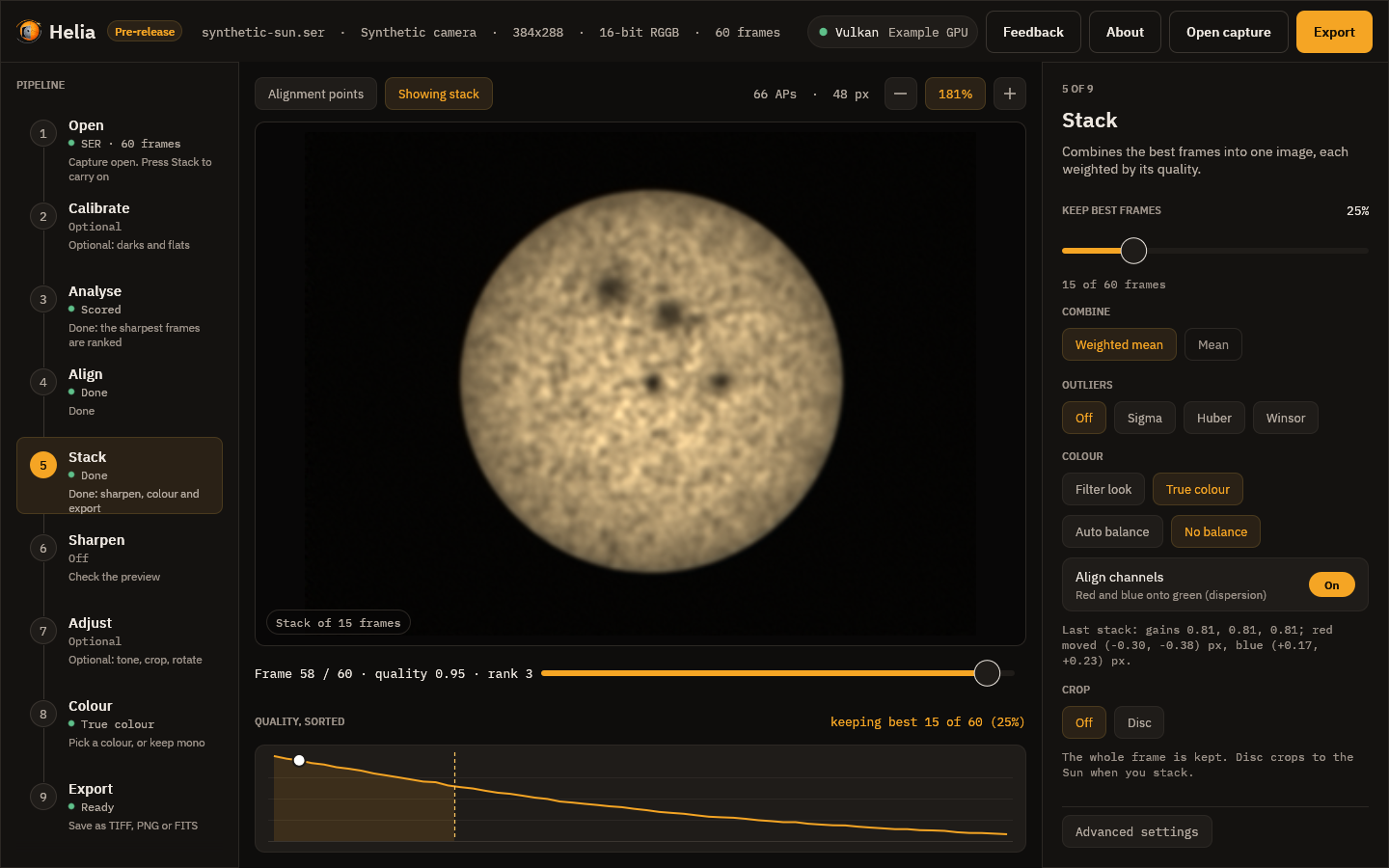Select step 2 Calibrate circle icon
This screenshot has width=1389, height=868.
(42, 216)
